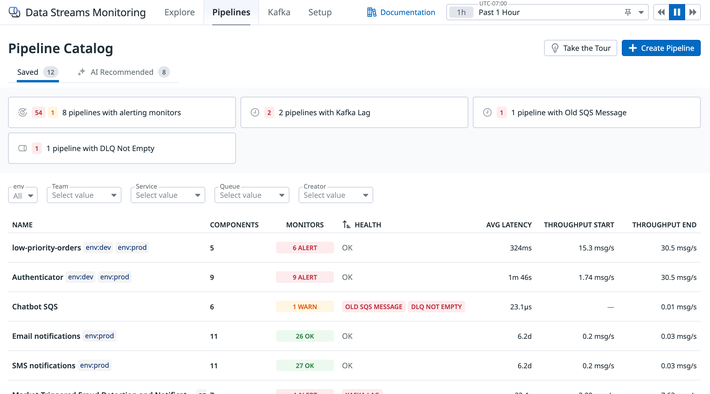Click the sort arrow icon beside HEALTH
This screenshot has height=394, width=710.
346,225
